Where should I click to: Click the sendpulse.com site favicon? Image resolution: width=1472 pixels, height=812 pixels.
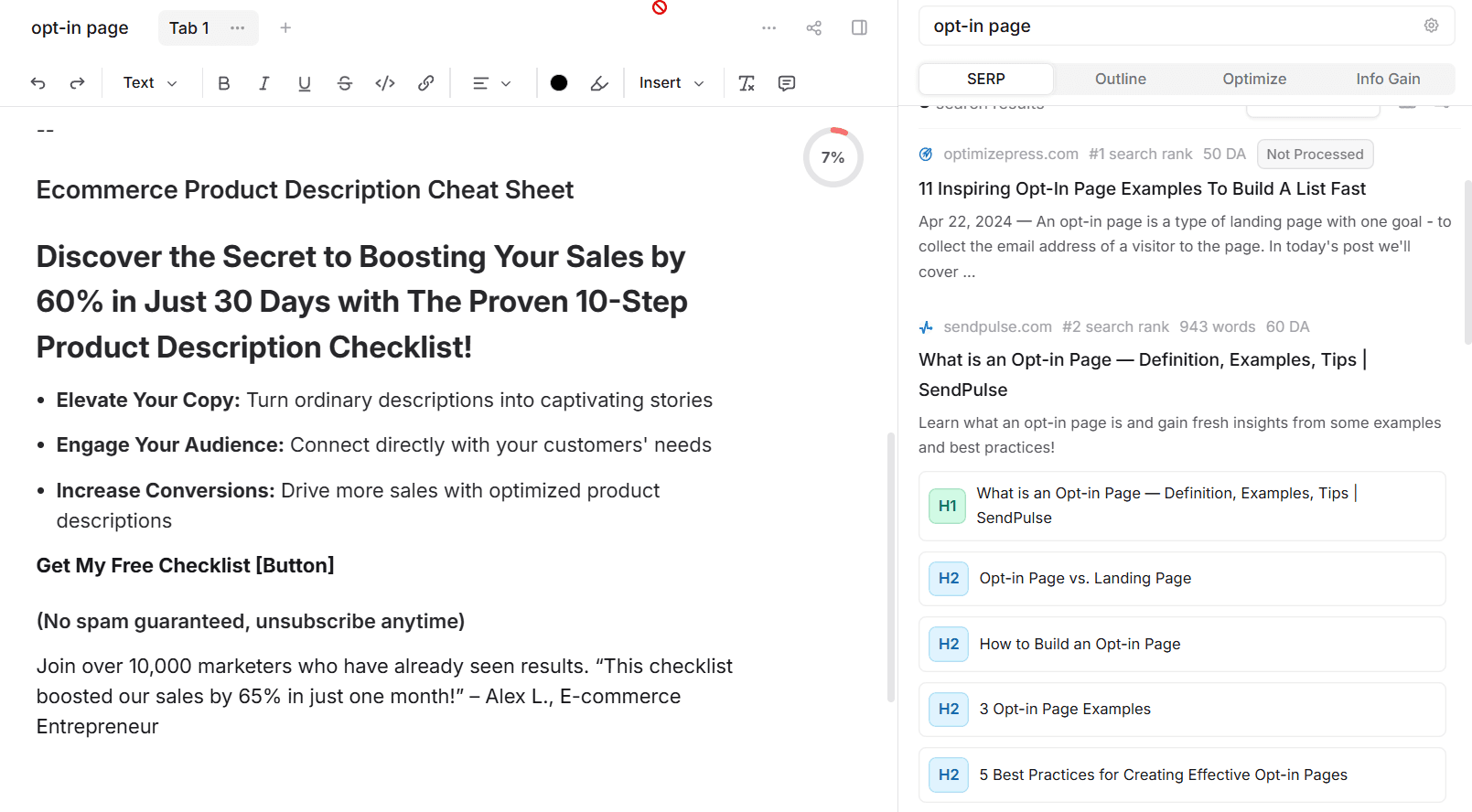point(926,327)
